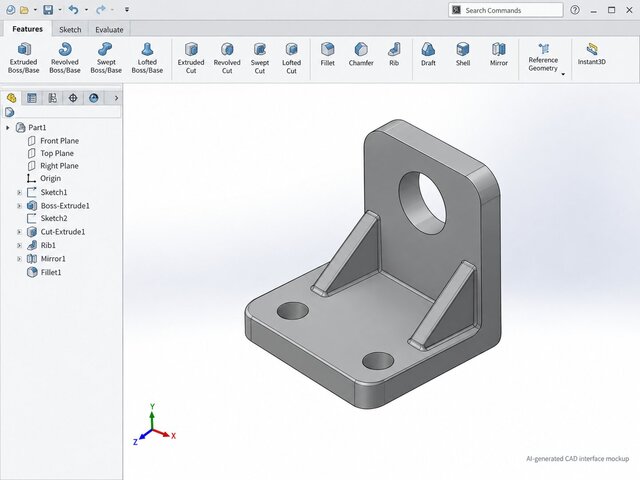
Task: Switch to the Features tab
Action: coord(27,29)
